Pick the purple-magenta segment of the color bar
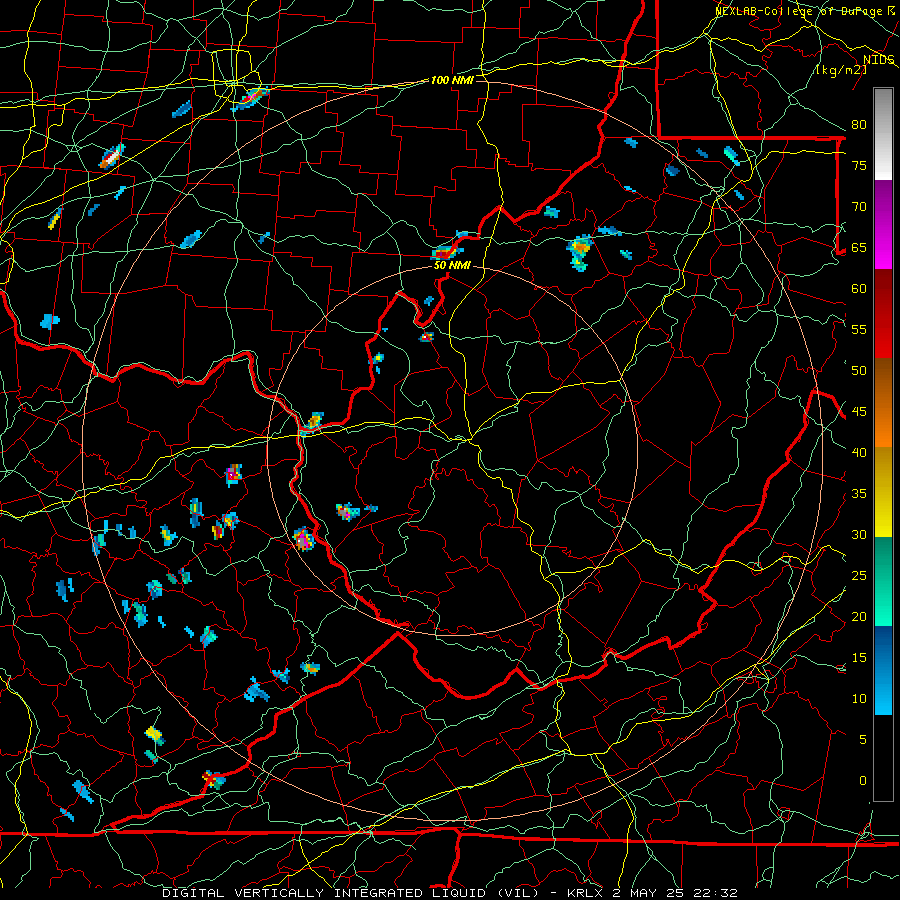This screenshot has height=900, width=900. coord(883,224)
